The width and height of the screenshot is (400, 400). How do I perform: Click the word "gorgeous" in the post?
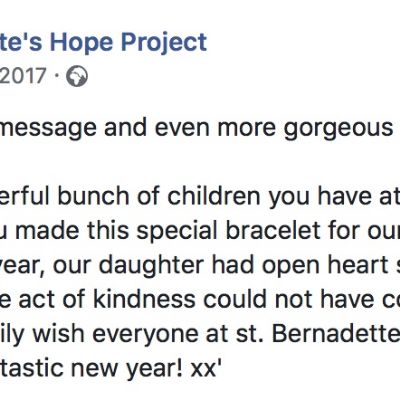click(x=338, y=129)
